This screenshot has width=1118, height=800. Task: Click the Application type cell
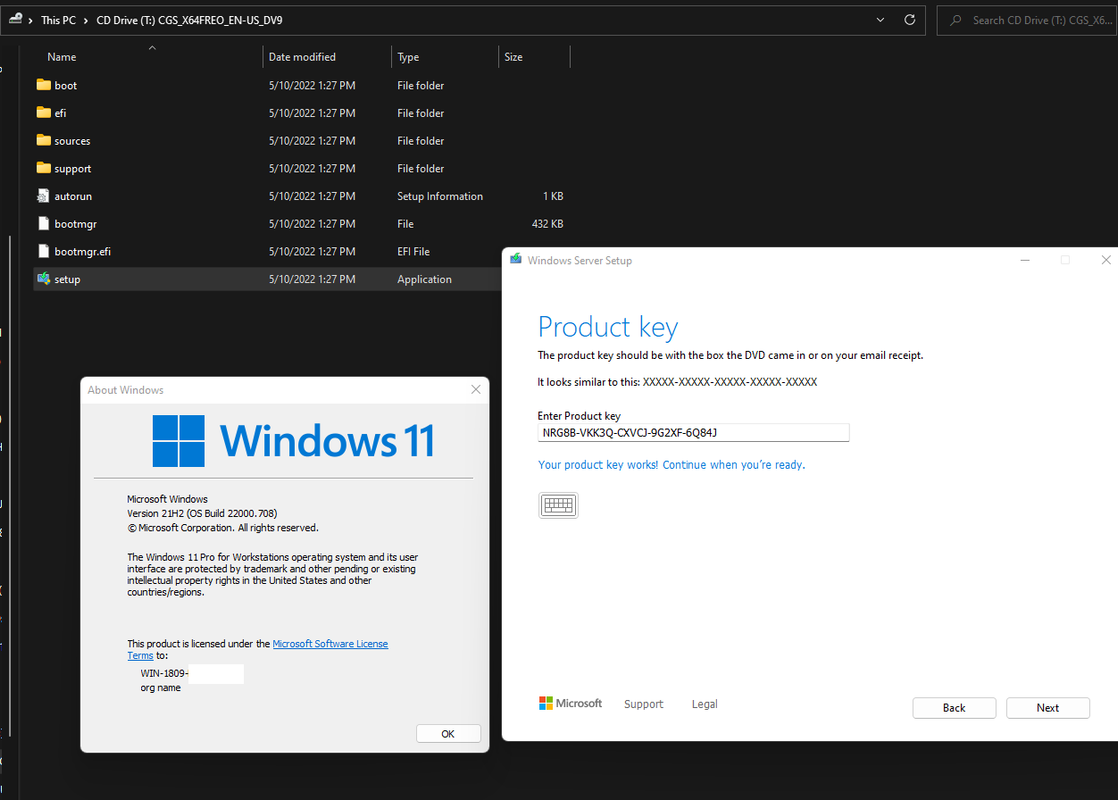[x=424, y=280]
